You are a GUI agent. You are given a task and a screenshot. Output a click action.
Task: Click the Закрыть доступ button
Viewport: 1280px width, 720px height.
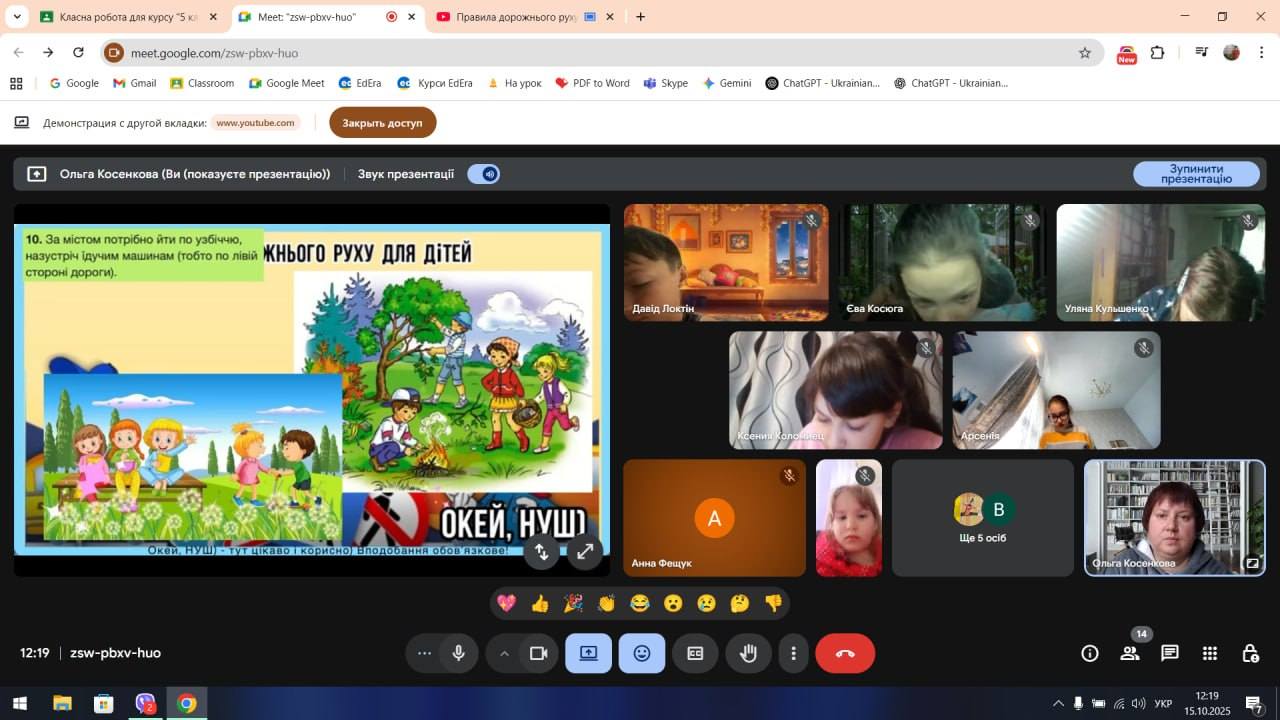coord(382,123)
